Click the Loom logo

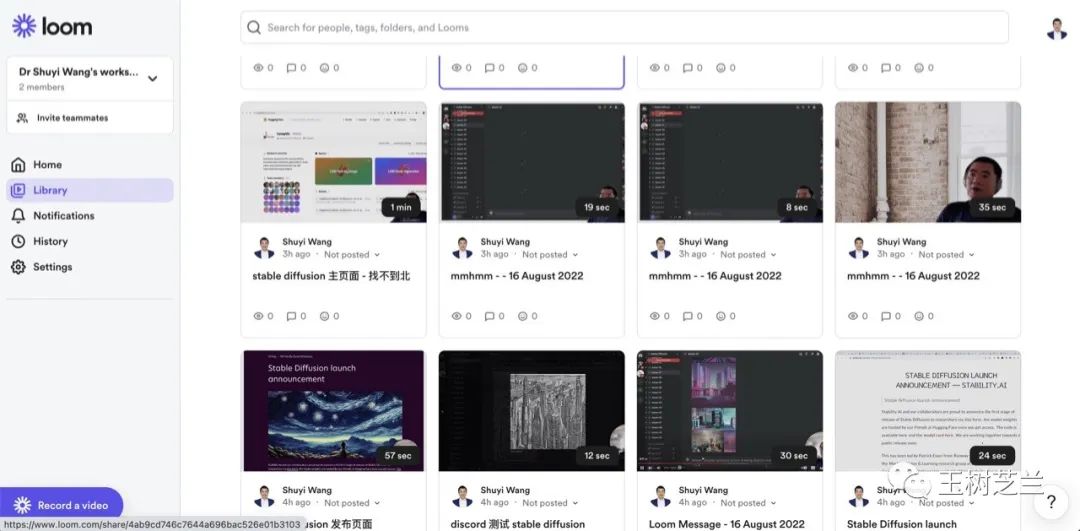pos(52,26)
